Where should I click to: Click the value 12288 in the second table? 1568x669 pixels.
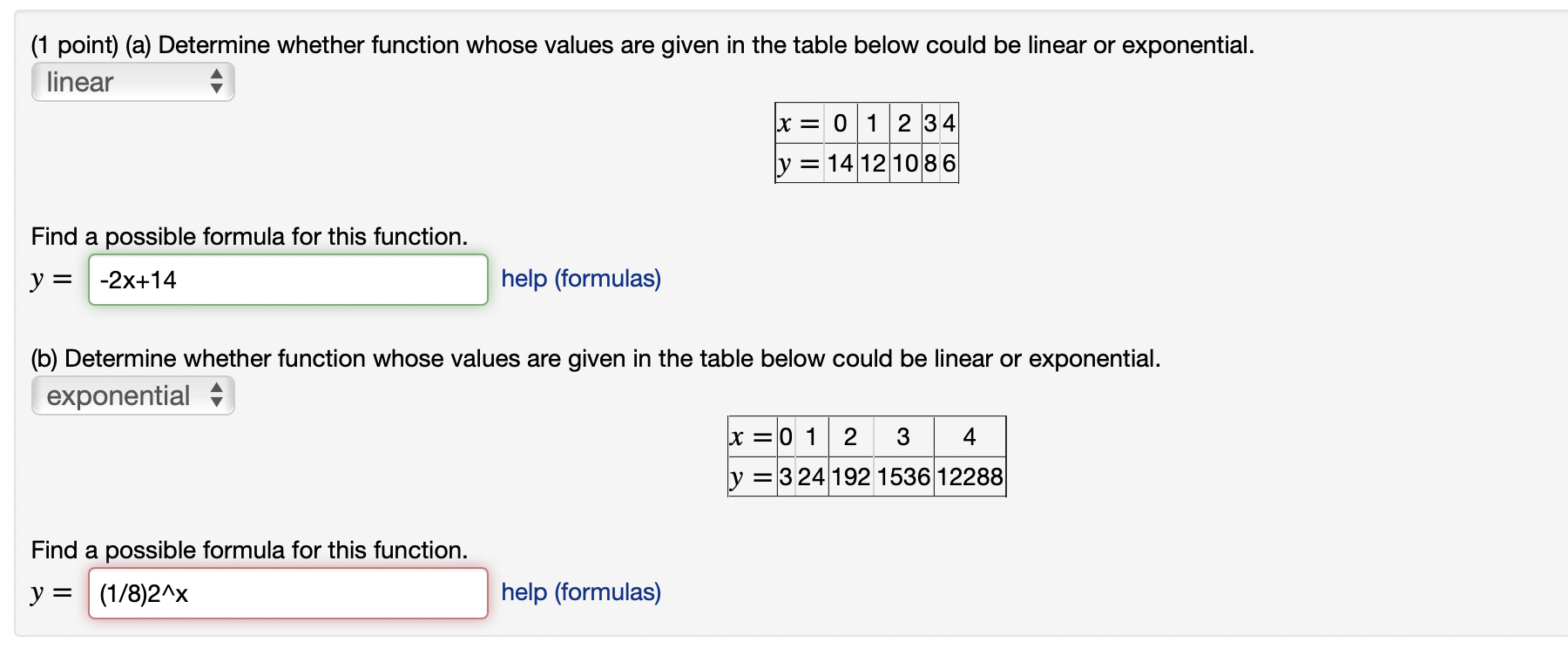coord(970,476)
